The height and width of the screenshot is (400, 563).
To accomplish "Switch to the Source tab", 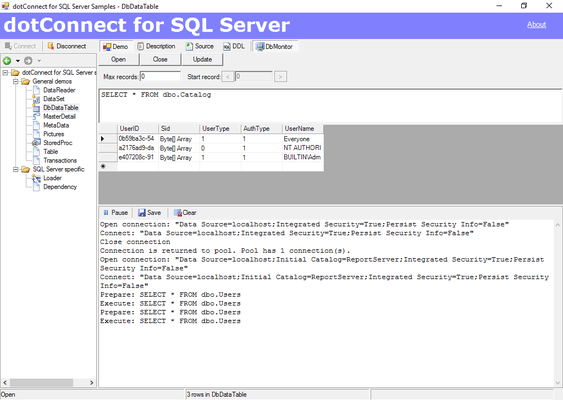I will (200, 46).
